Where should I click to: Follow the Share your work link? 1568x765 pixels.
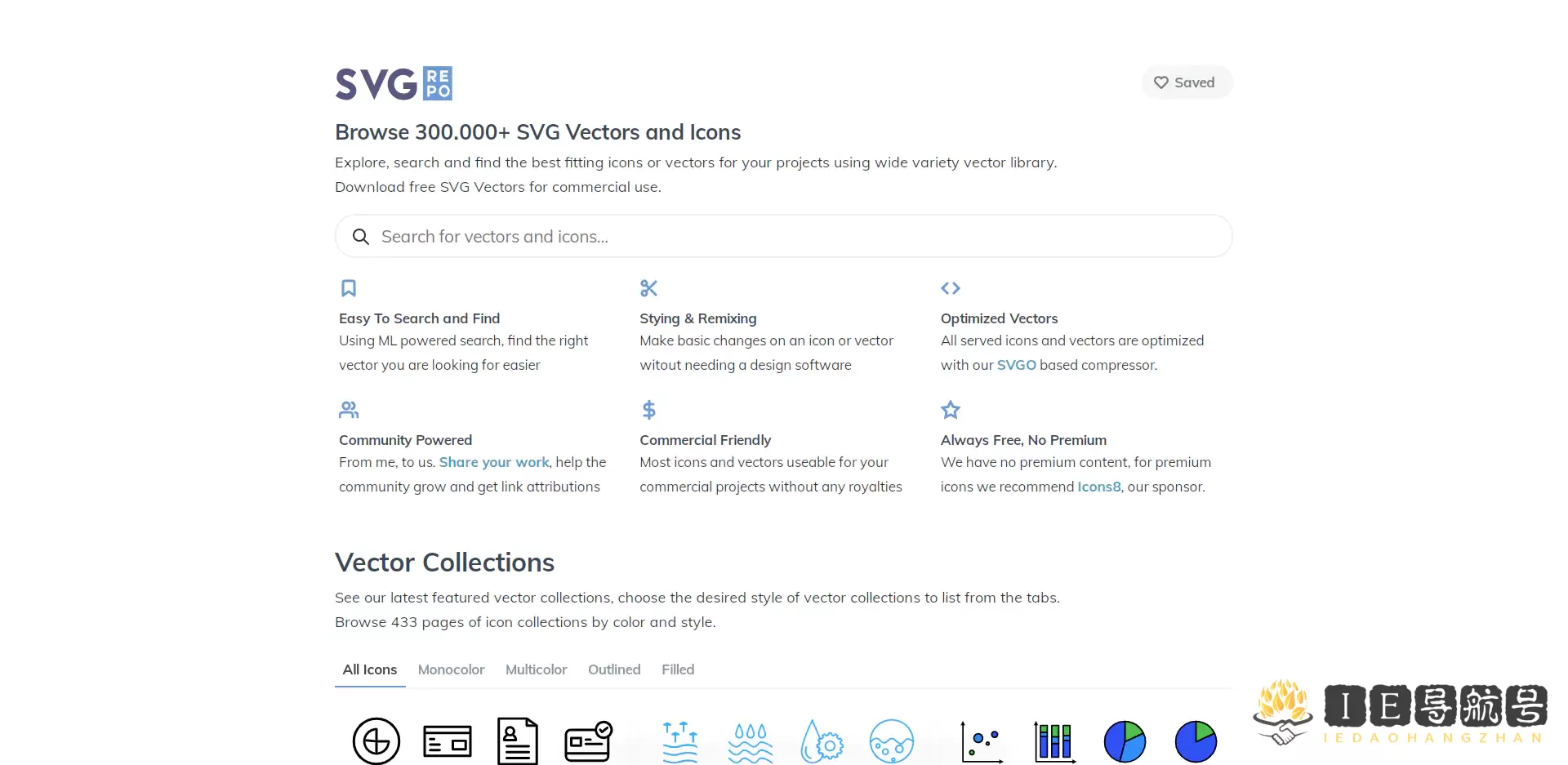494,462
